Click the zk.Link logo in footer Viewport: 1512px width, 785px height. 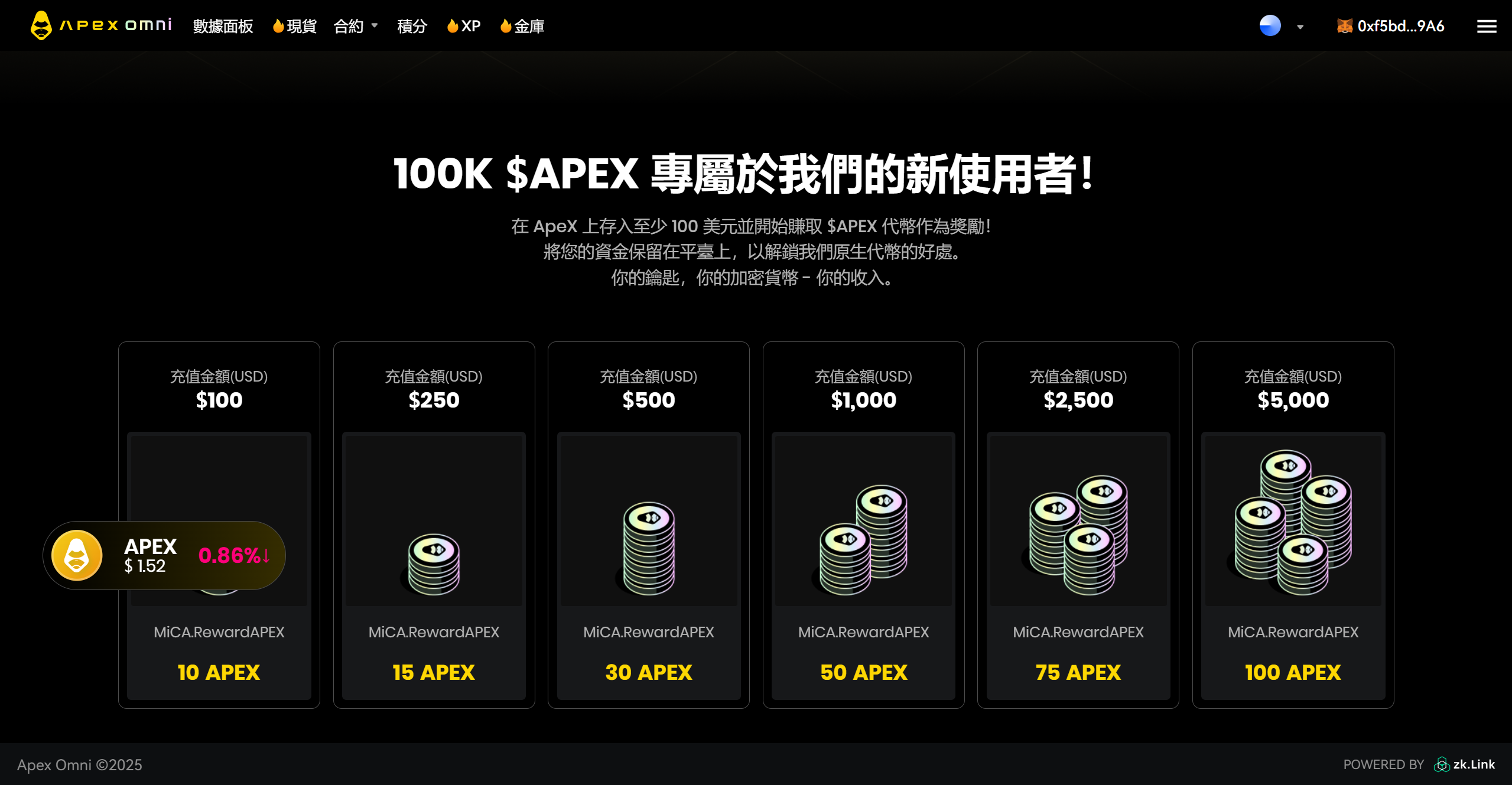point(1464,764)
